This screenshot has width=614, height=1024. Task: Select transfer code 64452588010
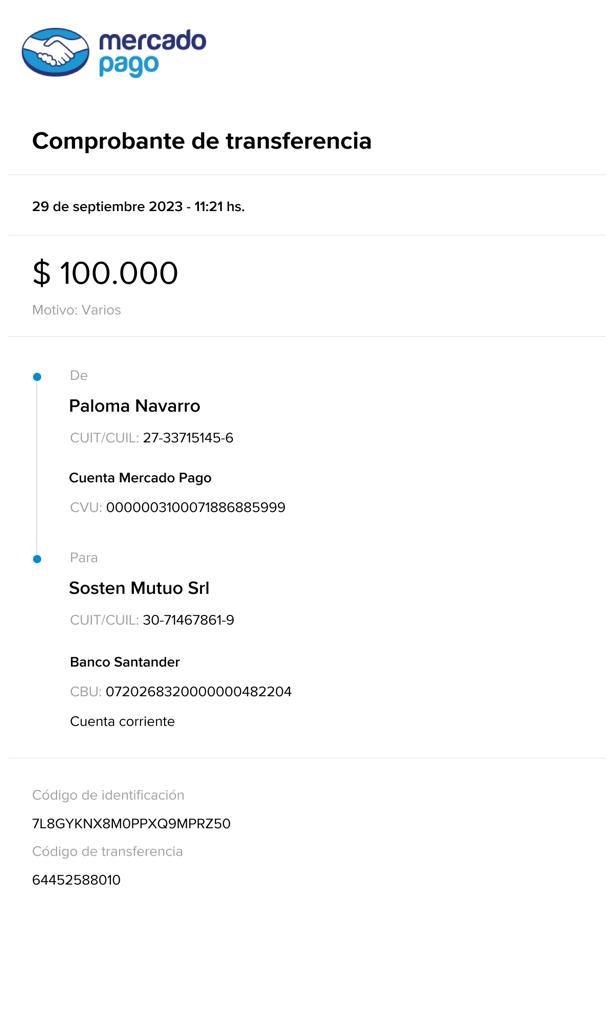(x=76, y=880)
